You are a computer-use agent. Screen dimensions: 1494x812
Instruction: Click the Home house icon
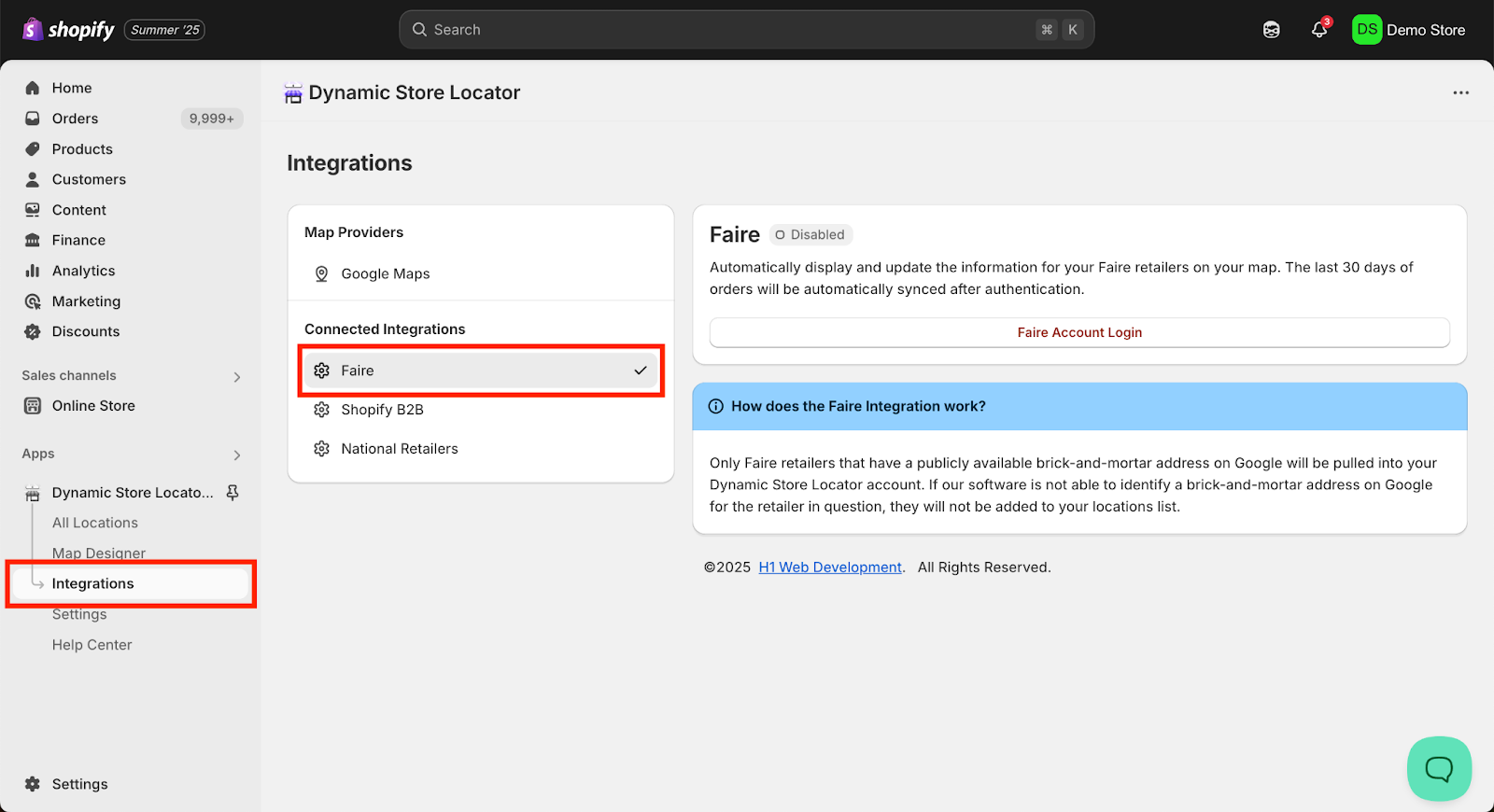33,88
